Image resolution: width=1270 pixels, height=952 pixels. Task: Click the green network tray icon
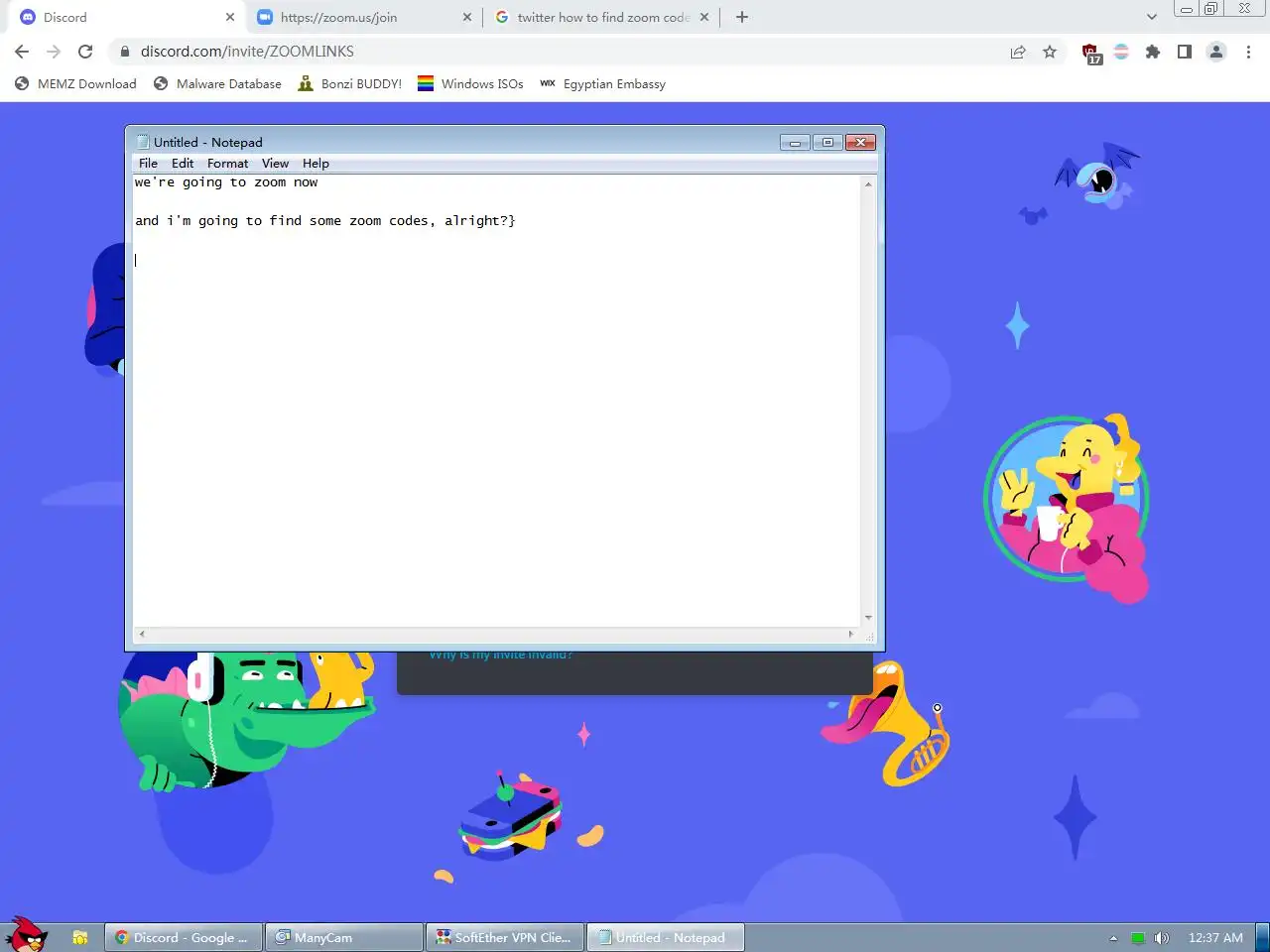(x=1138, y=938)
